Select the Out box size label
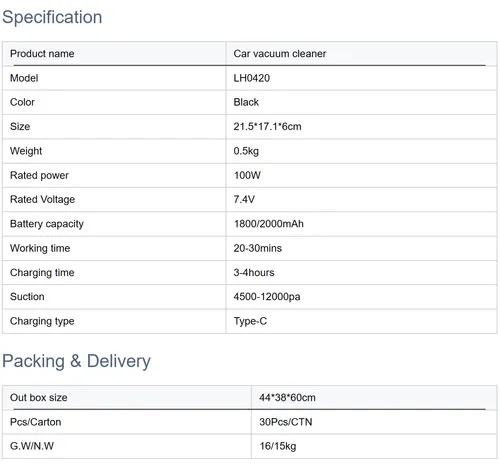Viewport: 500px width, 476px height. (39, 398)
